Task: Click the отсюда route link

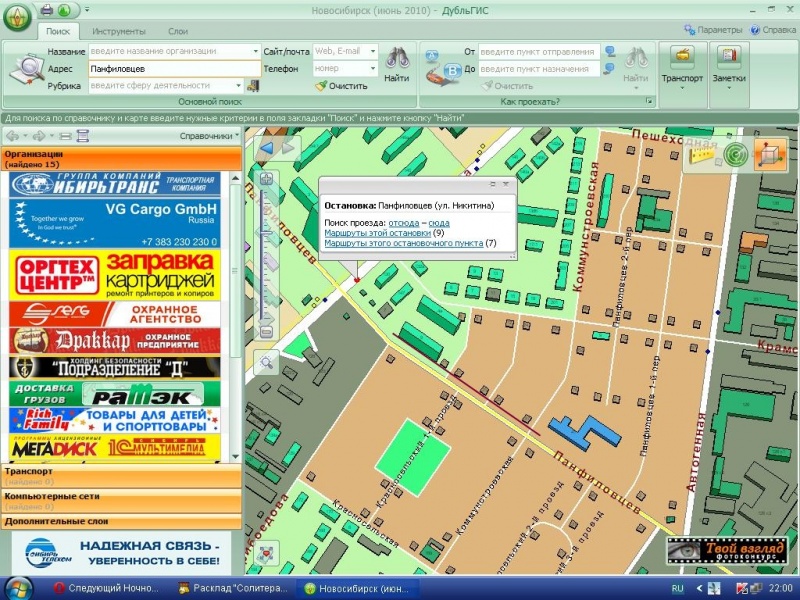Action: coord(404,223)
